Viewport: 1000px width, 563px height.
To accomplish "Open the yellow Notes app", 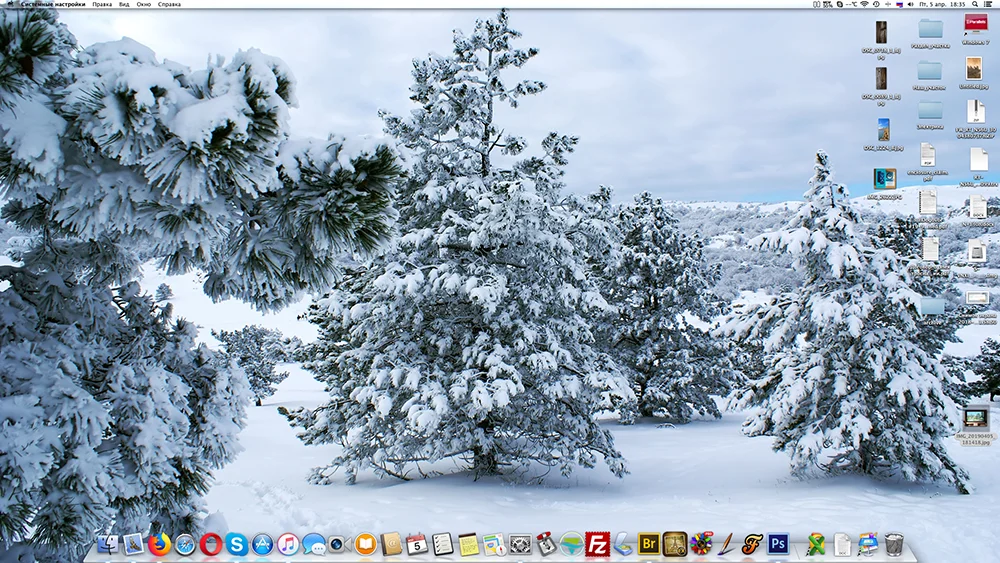I will tap(468, 545).
